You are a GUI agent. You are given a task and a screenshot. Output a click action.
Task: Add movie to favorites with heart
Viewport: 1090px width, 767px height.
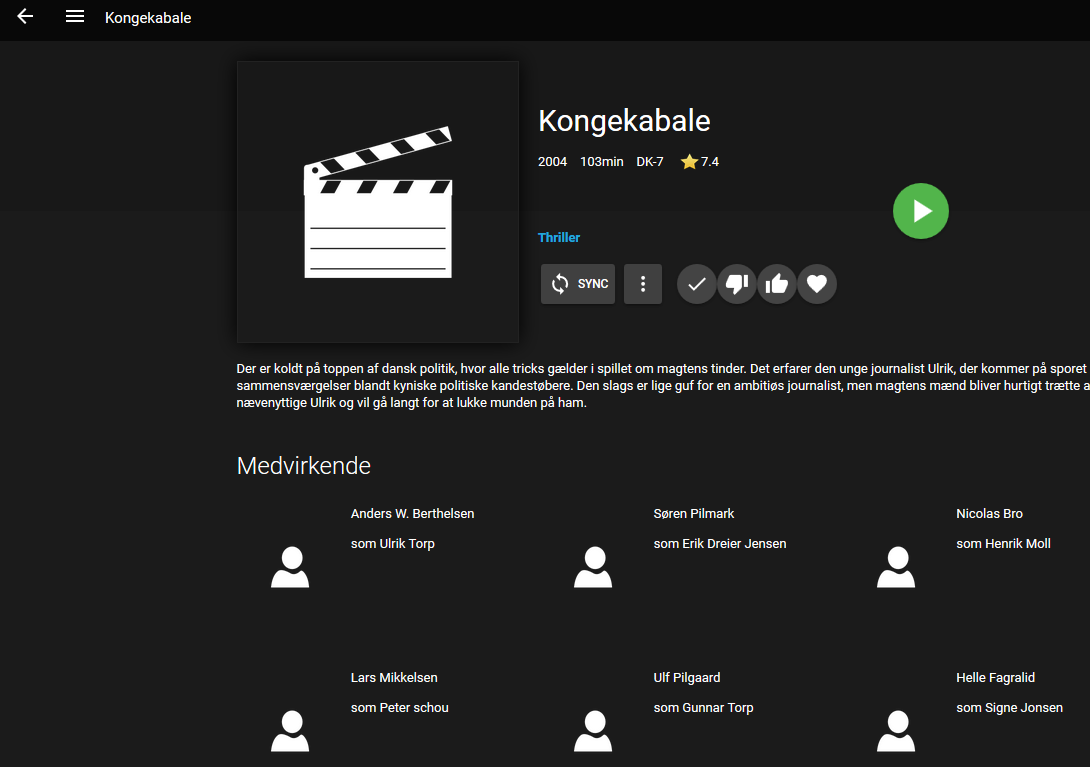[817, 284]
